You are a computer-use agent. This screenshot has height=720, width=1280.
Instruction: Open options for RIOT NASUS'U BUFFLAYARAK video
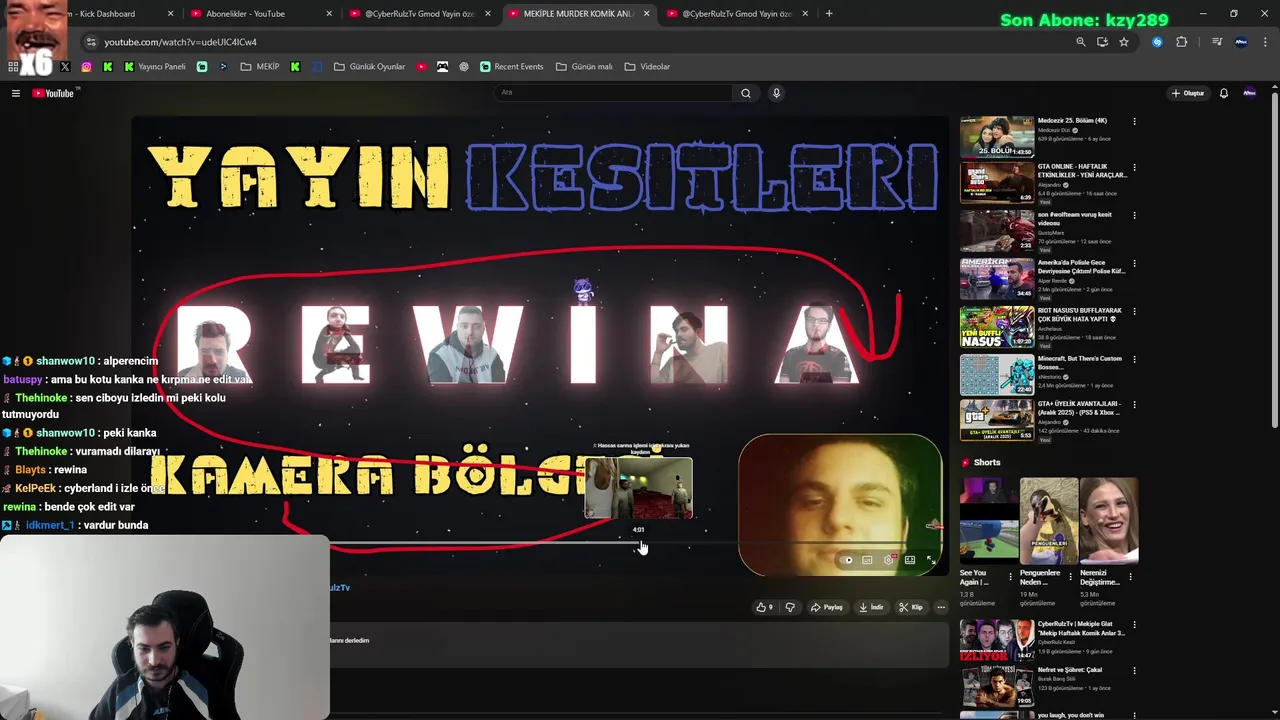[x=1134, y=312]
